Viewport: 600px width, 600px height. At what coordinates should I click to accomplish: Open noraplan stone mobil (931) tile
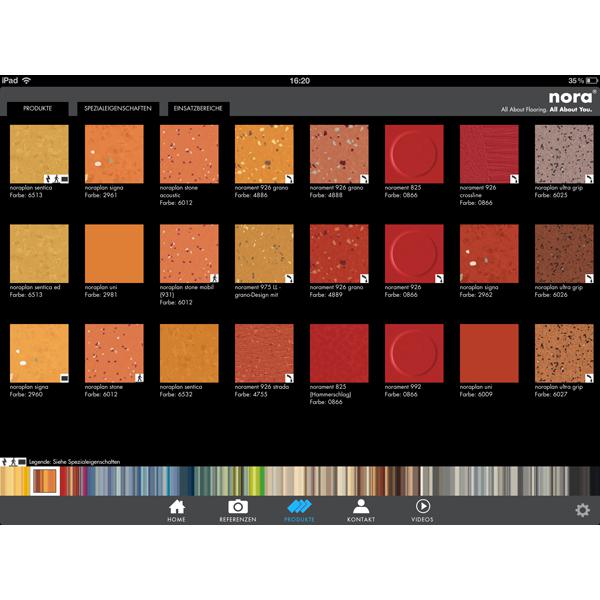(189, 254)
